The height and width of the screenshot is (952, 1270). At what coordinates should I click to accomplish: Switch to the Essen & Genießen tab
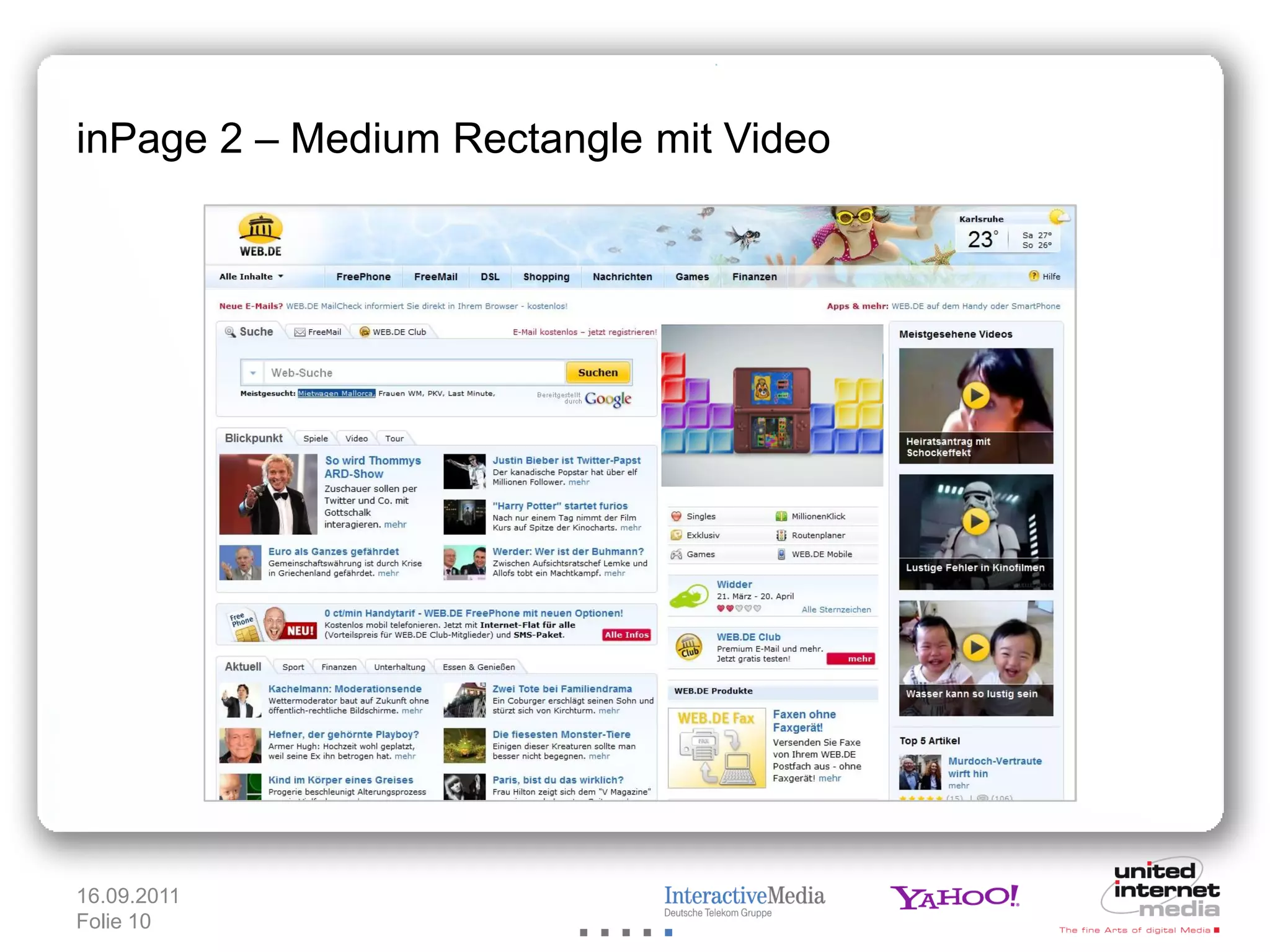pyautogui.click(x=478, y=667)
